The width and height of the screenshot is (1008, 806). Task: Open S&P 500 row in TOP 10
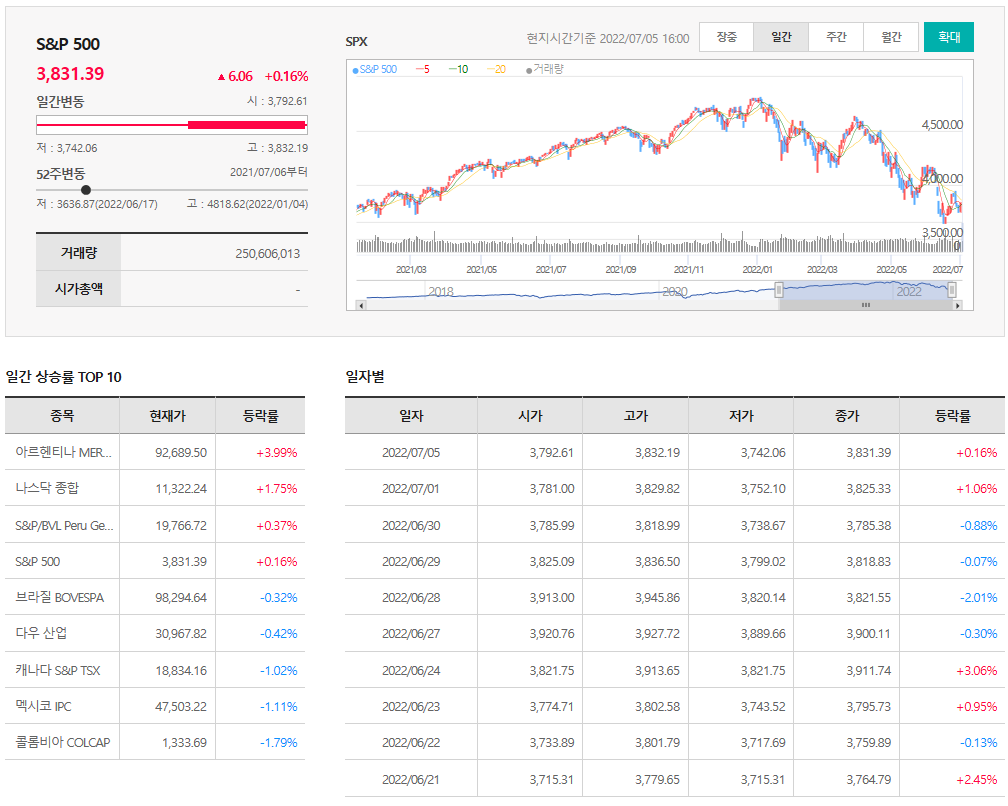tap(155, 561)
